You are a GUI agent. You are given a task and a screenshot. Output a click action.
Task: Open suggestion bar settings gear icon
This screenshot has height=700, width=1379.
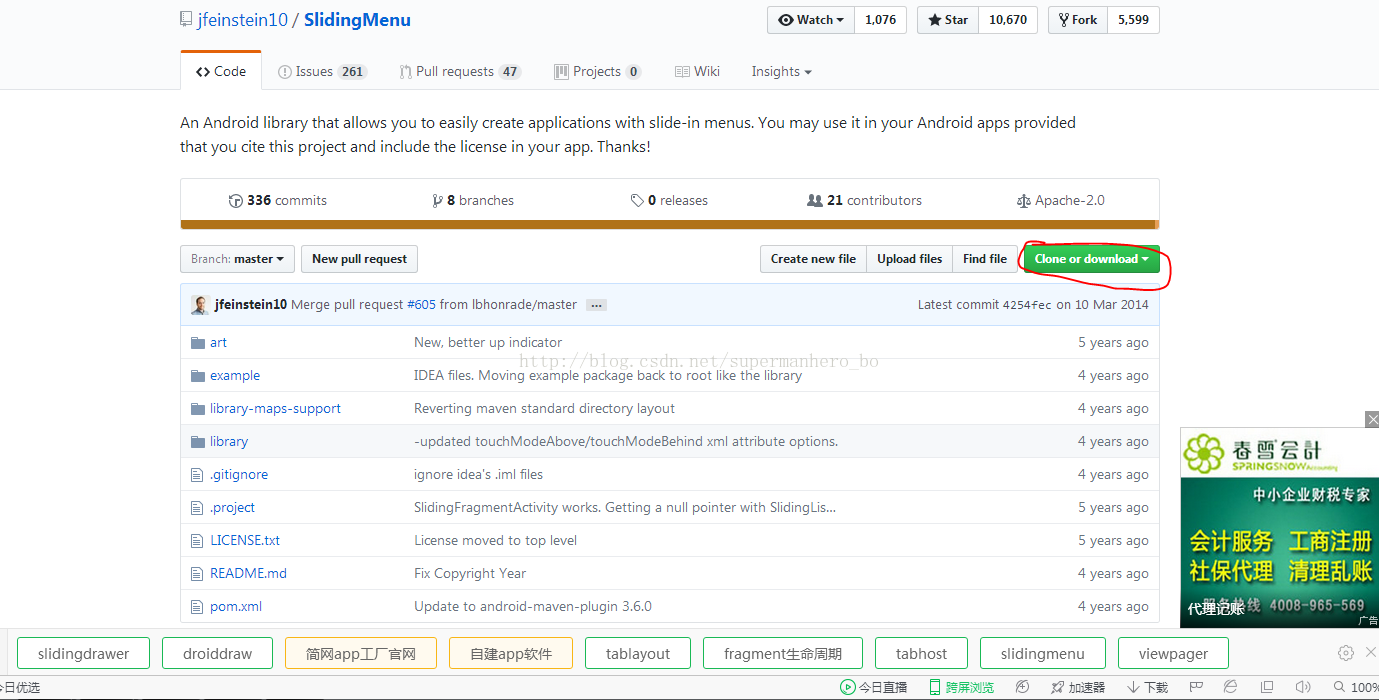1346,653
